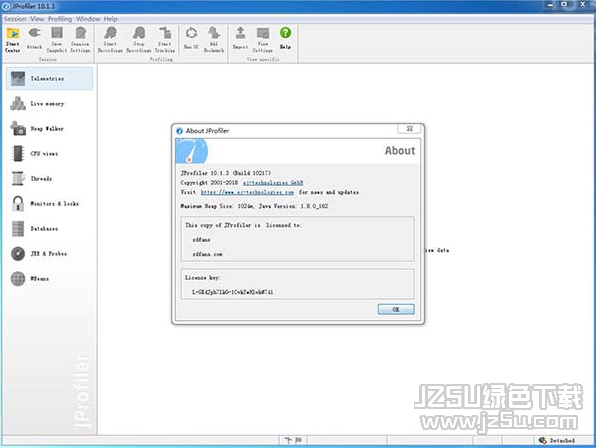The image size is (596, 448).
Task: Click the license key text
Action: [x=232, y=292]
